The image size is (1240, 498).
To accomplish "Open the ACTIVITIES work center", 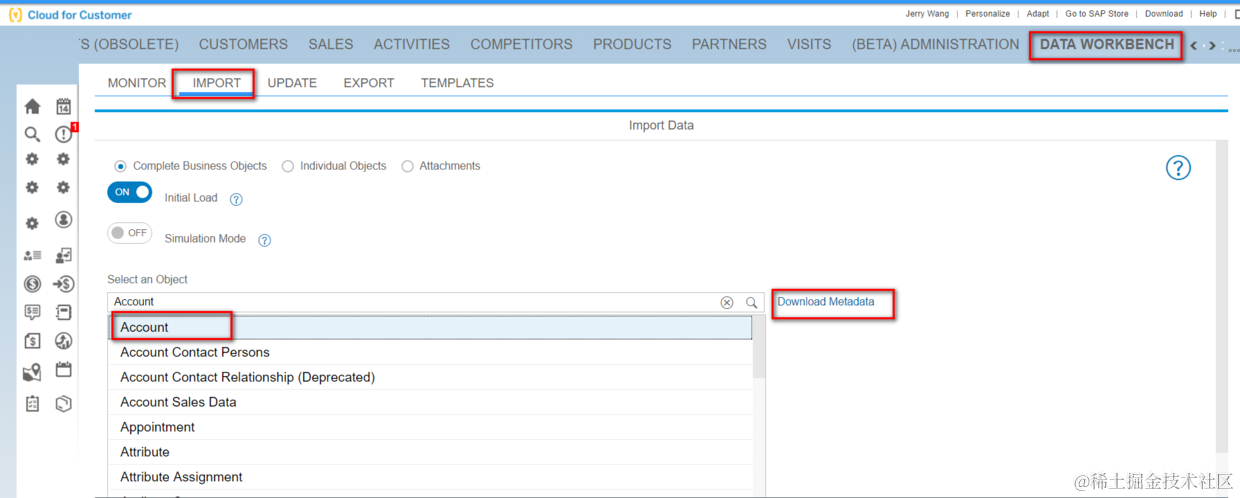I will pos(412,44).
